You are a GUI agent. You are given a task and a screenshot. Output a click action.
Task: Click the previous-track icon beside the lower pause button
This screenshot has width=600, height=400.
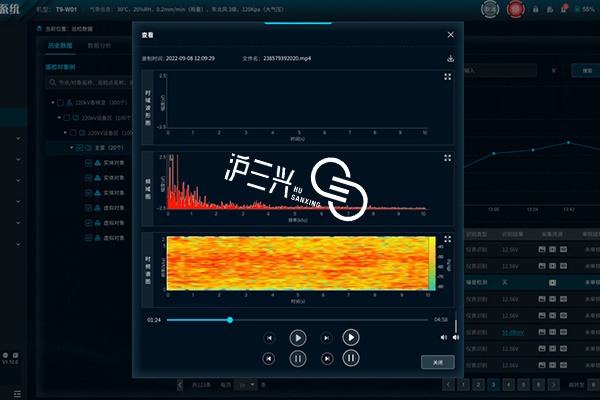pos(269,359)
